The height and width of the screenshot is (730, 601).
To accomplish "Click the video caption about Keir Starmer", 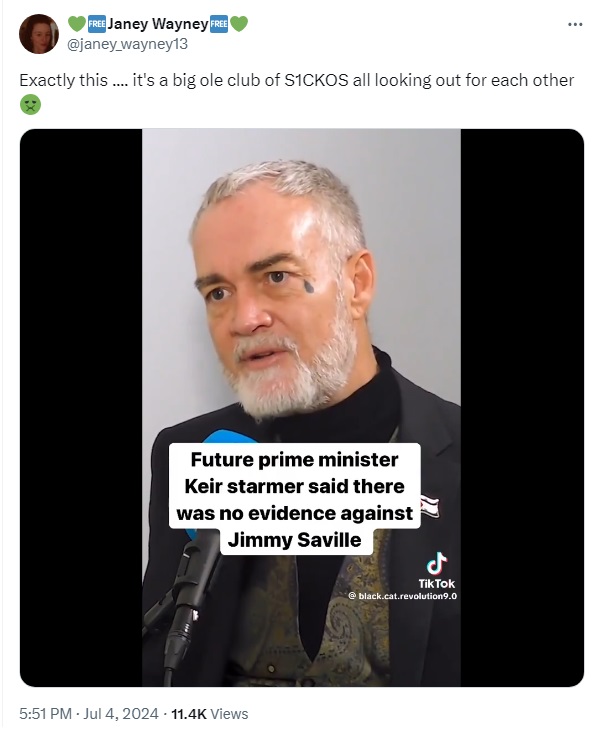I will pos(295,499).
